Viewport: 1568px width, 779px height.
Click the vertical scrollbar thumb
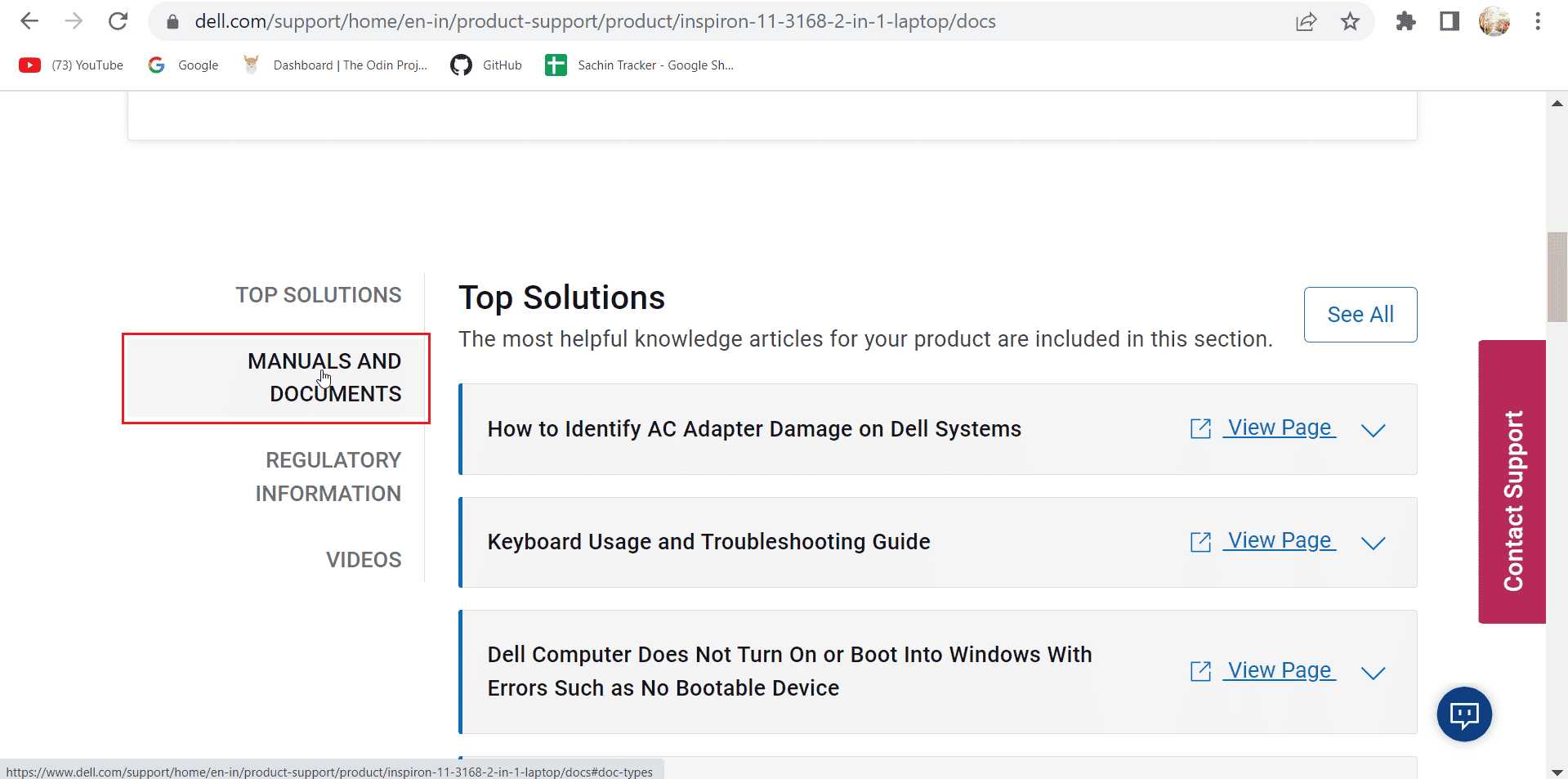(1557, 277)
